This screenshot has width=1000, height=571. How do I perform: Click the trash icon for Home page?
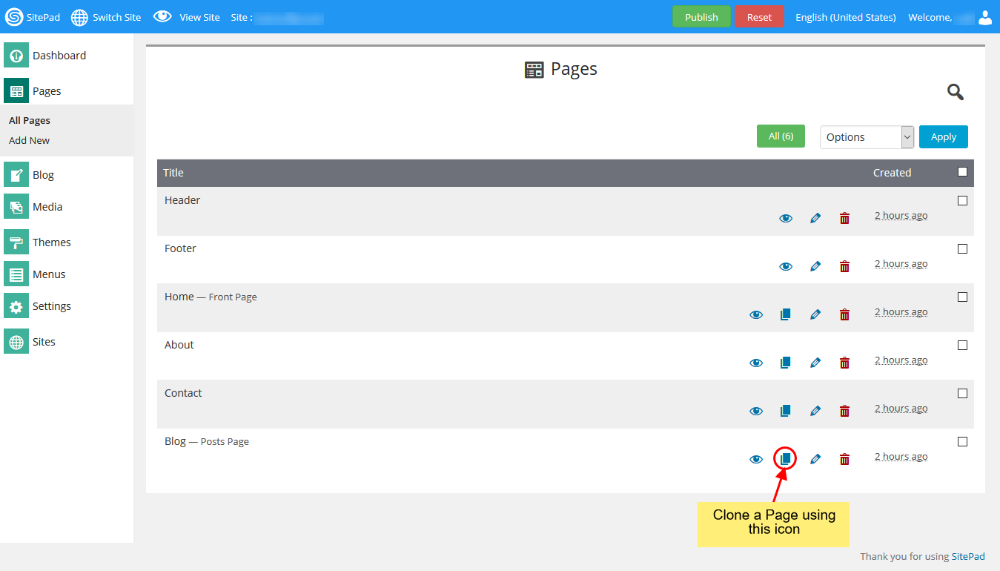pos(844,314)
